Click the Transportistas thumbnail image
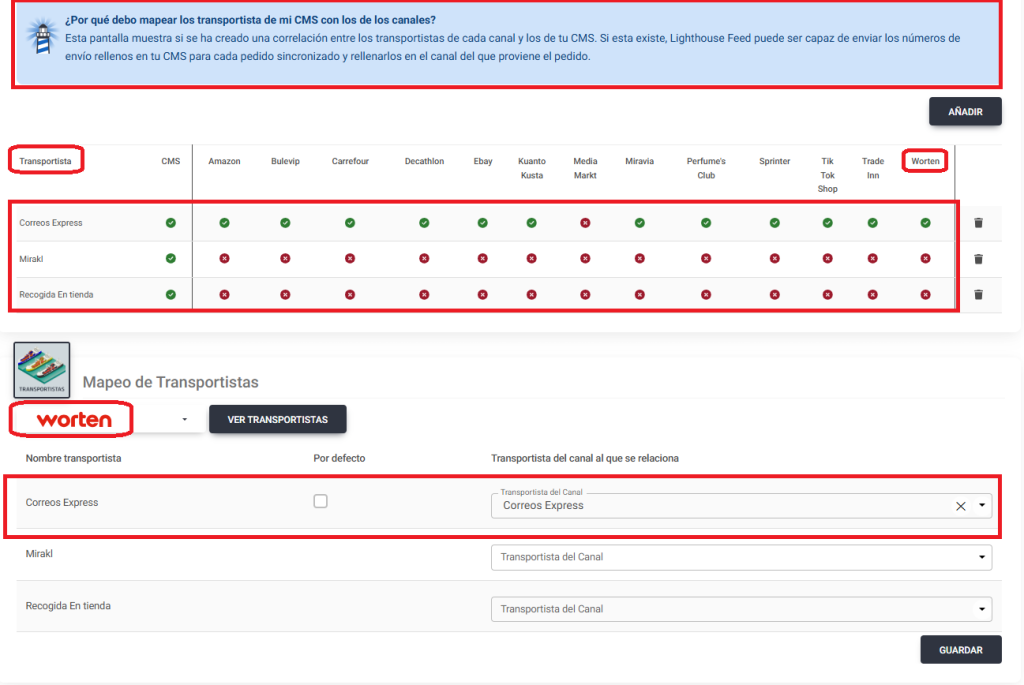This screenshot has height=685, width=1024. point(42,370)
